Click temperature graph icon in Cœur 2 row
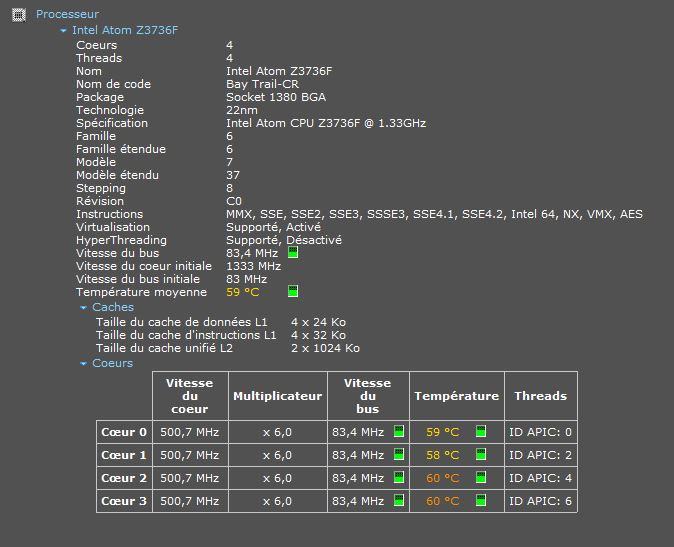Screen dimensions: 674x547 [x=481, y=477]
